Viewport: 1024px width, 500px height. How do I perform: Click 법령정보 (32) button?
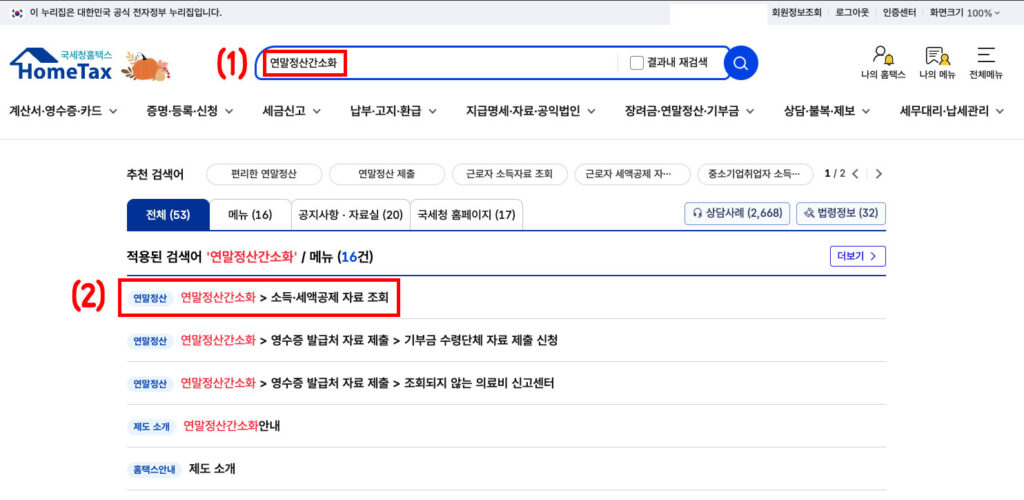pos(841,213)
